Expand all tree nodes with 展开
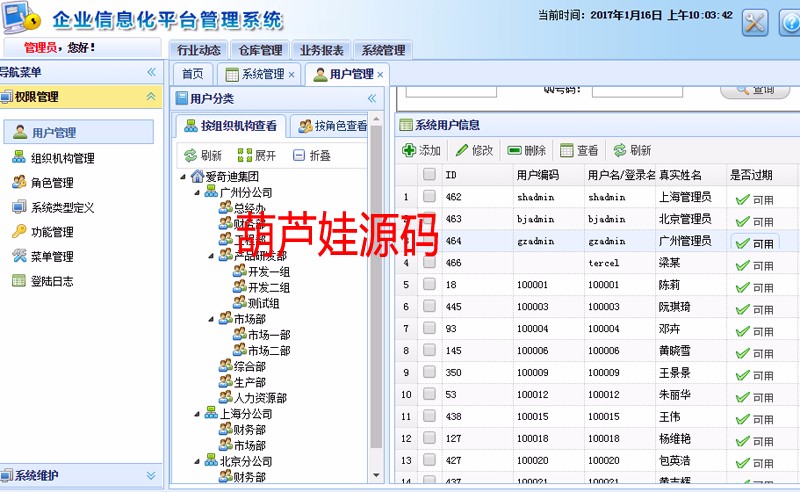The height and width of the screenshot is (492, 800). (257, 155)
